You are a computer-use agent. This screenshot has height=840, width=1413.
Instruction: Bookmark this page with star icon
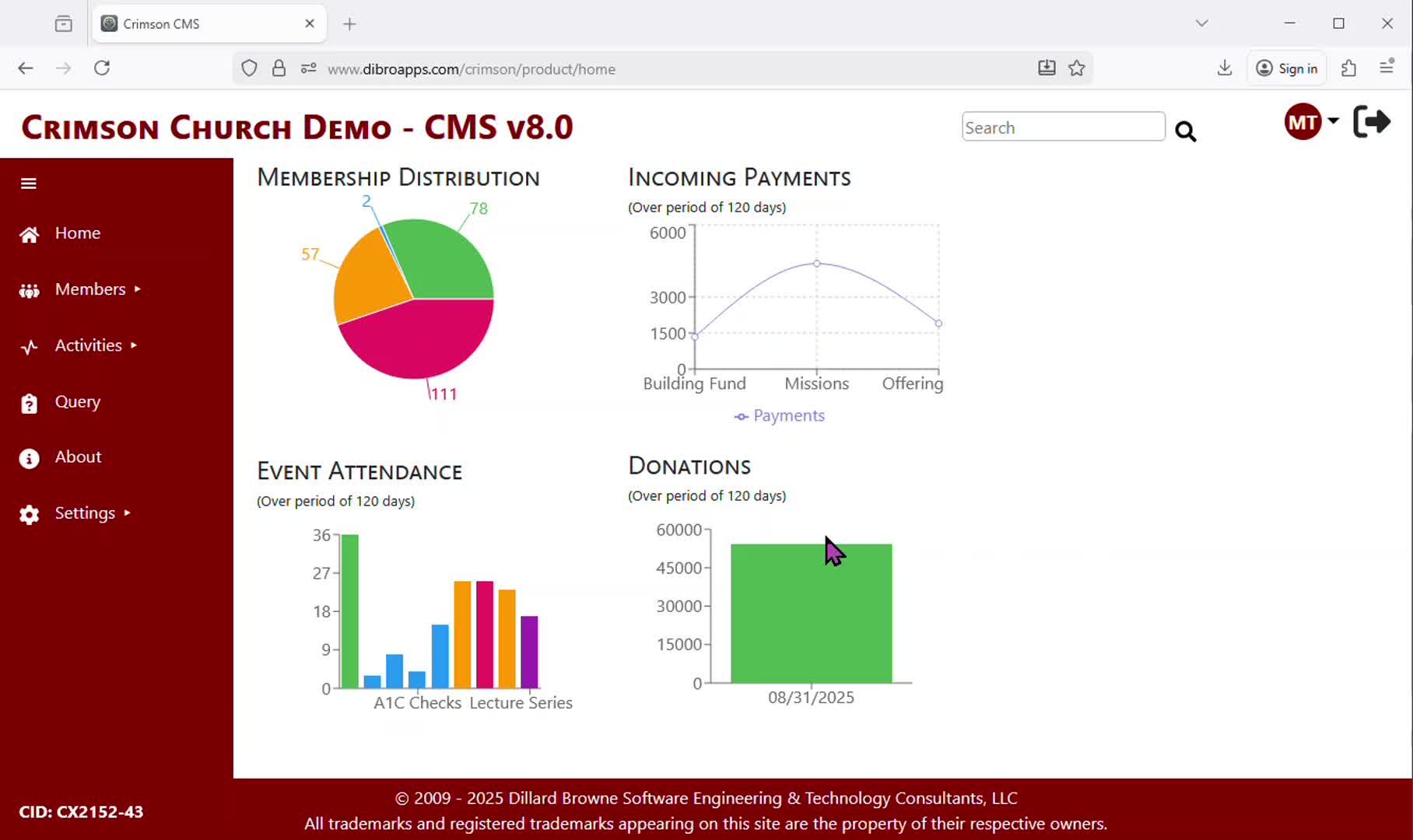coord(1077,68)
